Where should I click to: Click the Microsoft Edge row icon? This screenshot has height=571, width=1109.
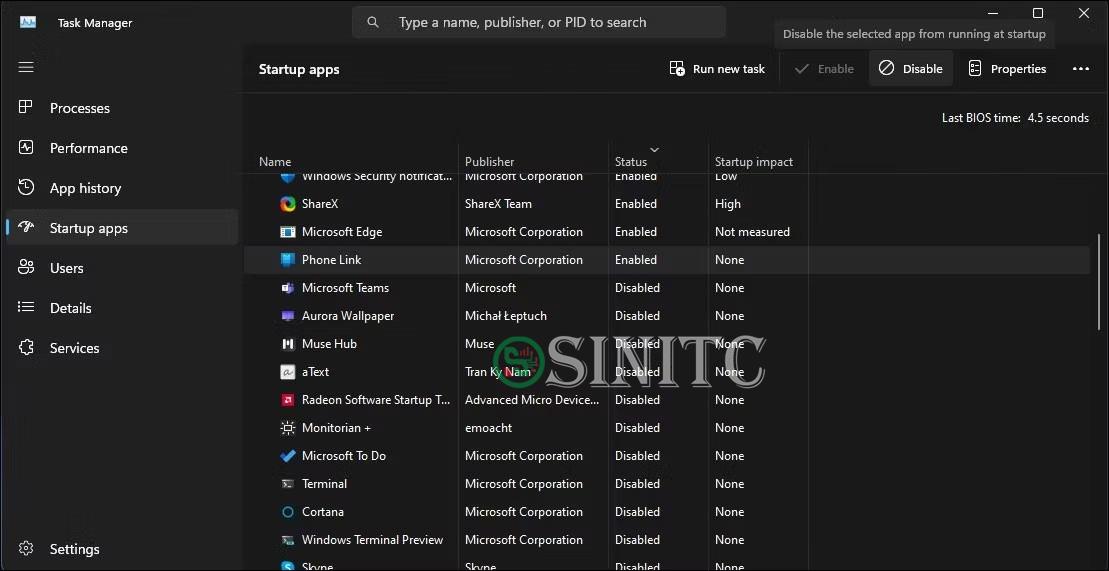288,232
